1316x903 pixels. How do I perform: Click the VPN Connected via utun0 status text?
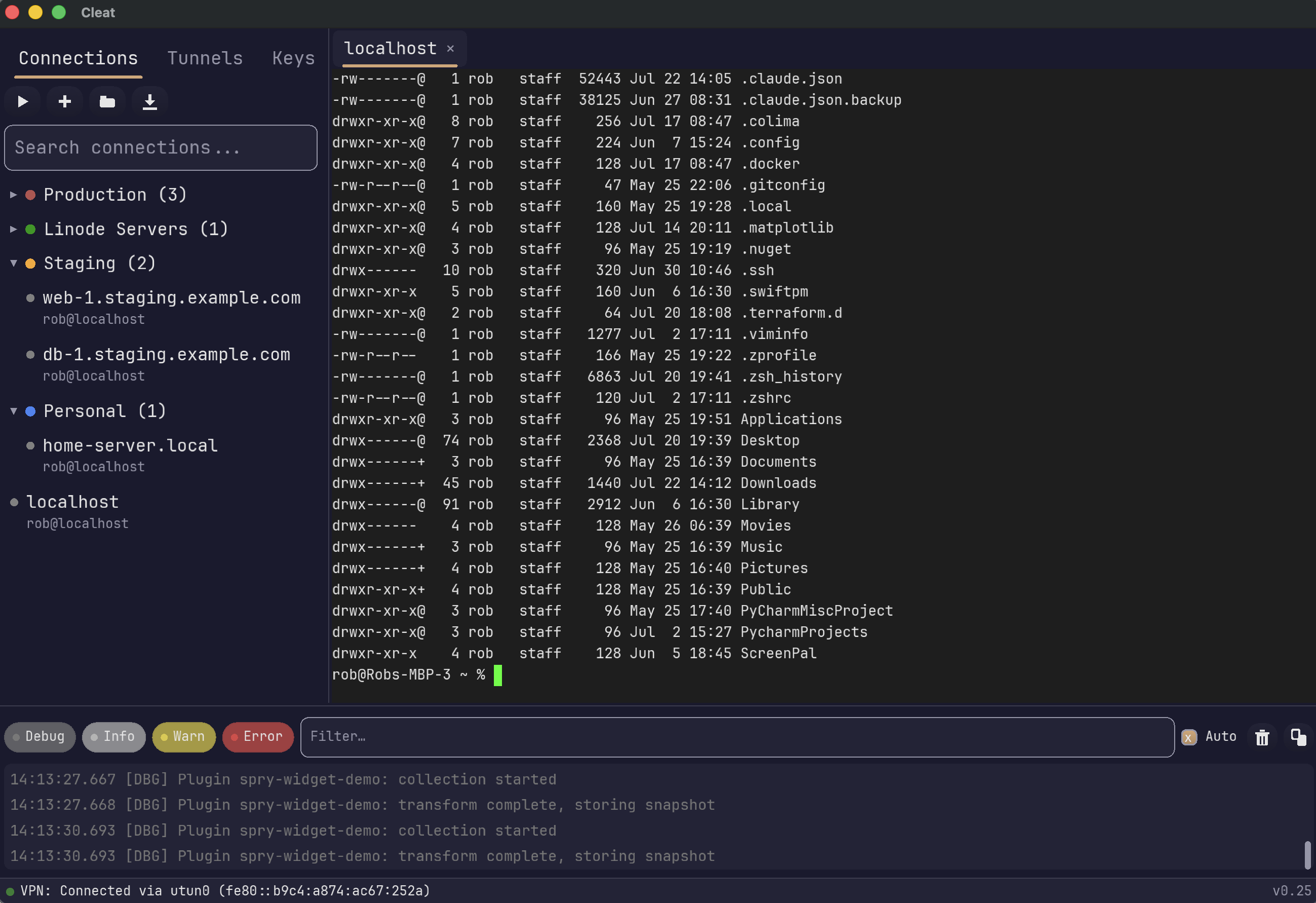(225, 891)
